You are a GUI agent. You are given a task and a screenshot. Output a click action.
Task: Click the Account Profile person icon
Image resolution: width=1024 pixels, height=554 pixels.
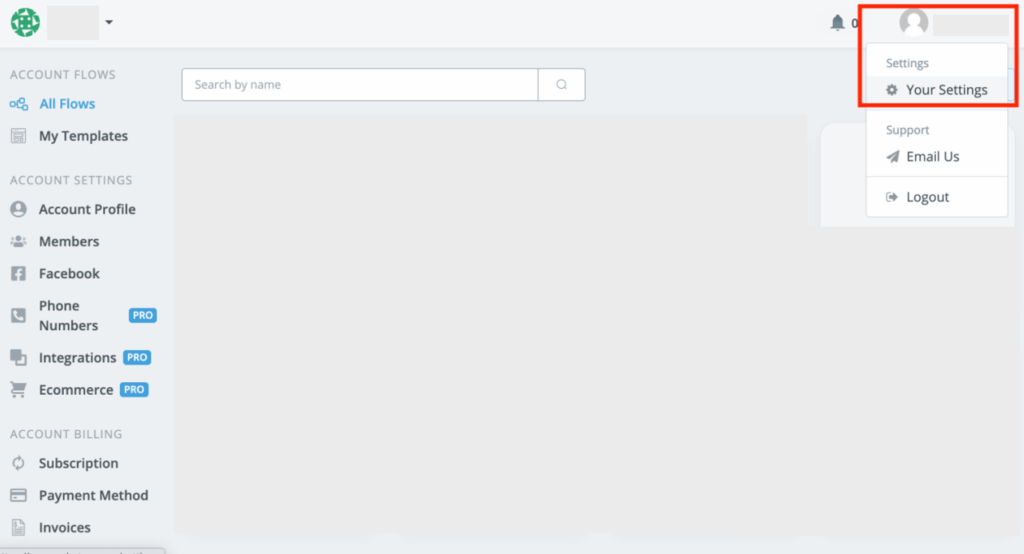18,209
